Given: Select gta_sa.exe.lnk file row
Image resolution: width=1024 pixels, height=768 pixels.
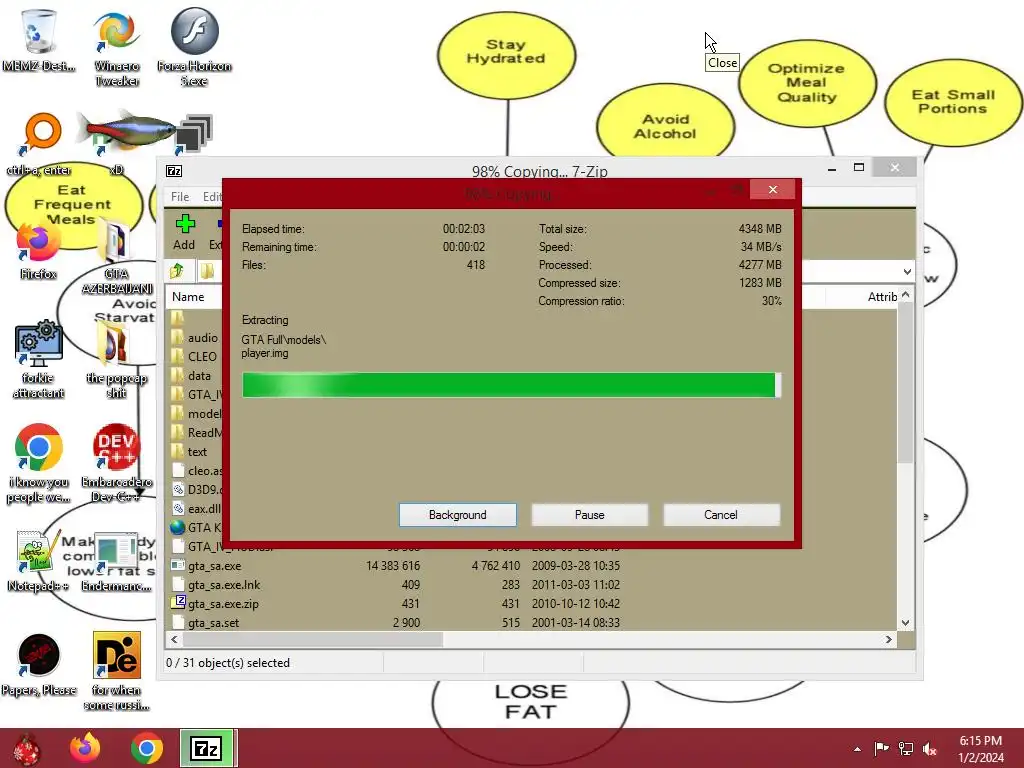Looking at the screenshot, I should pyautogui.click(x=532, y=584).
